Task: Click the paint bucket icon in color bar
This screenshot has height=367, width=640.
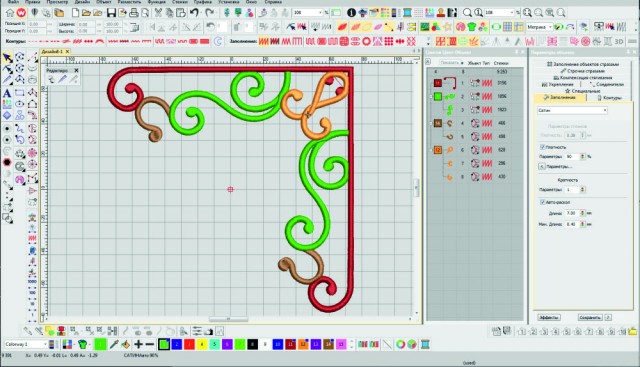Action: click(x=126, y=345)
